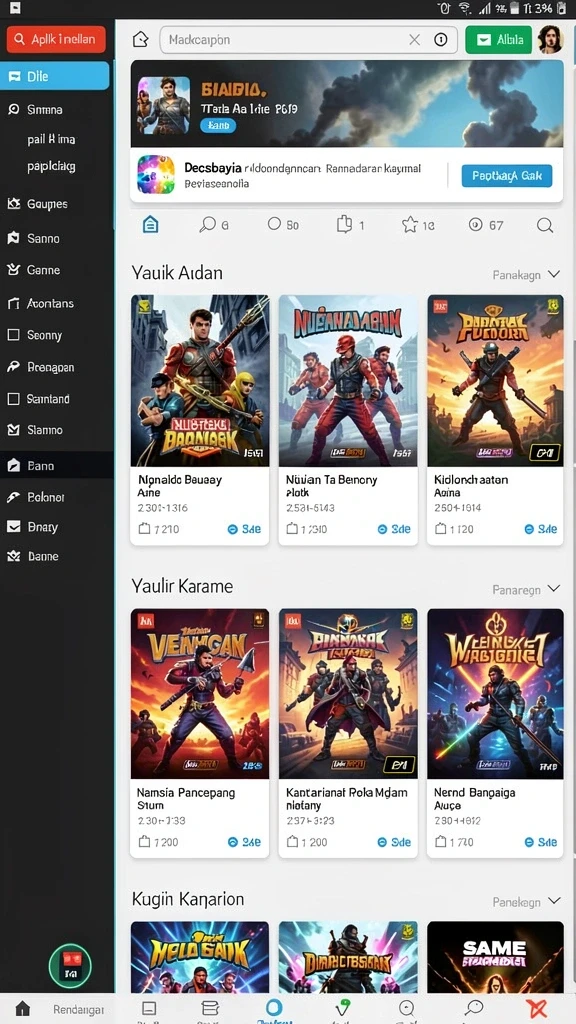The width and height of the screenshot is (576, 1024).
Task: Select the Dile item in sidebar
Action: click(x=55, y=76)
